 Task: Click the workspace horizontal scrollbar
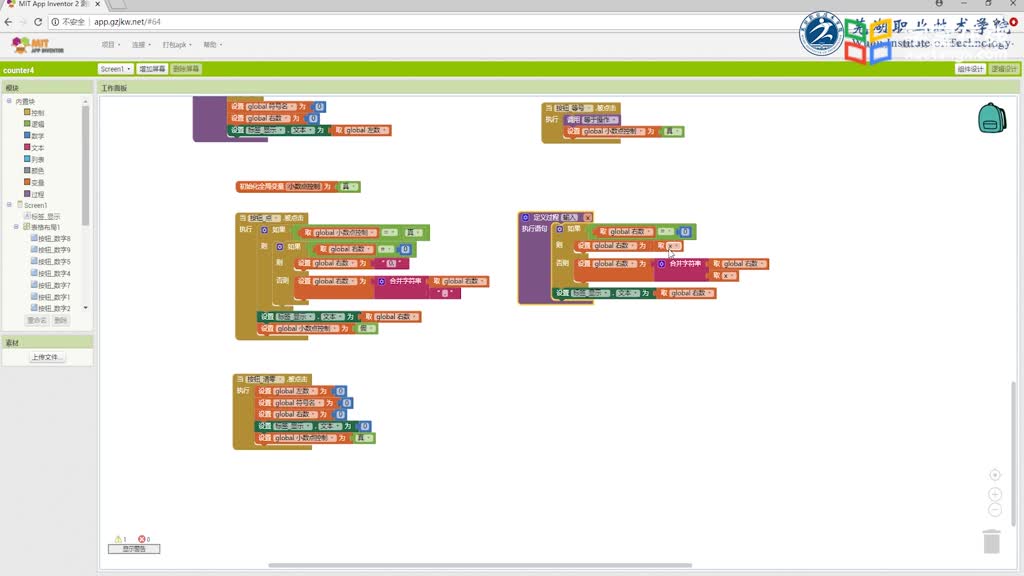(480, 566)
